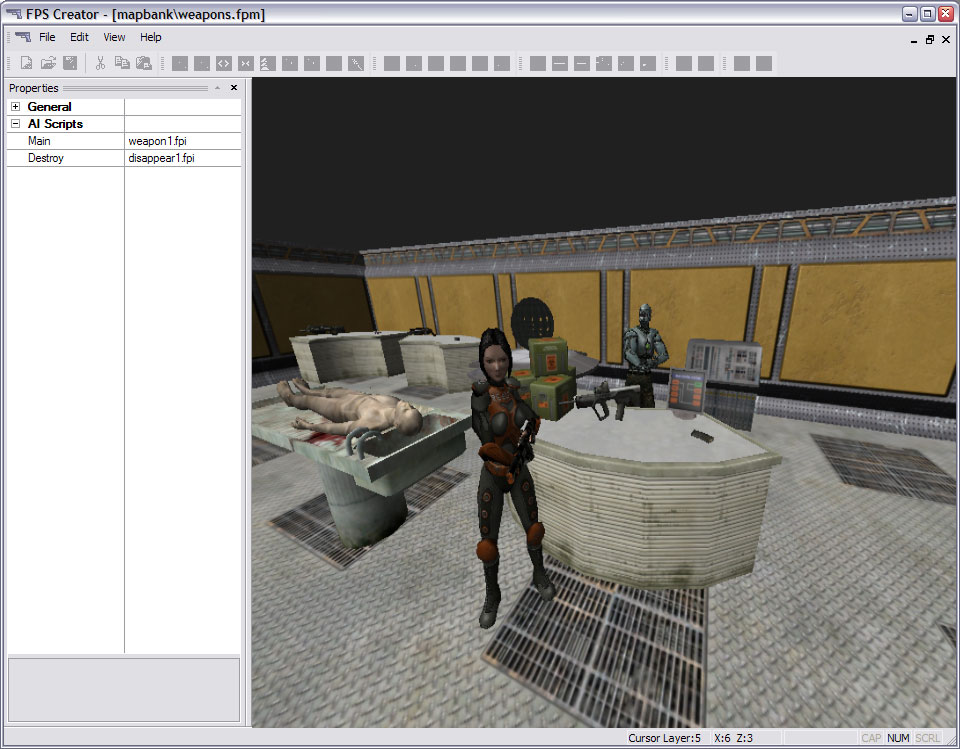Edit the Main script value weapon1.fpi
960x749 pixels.
pos(182,141)
